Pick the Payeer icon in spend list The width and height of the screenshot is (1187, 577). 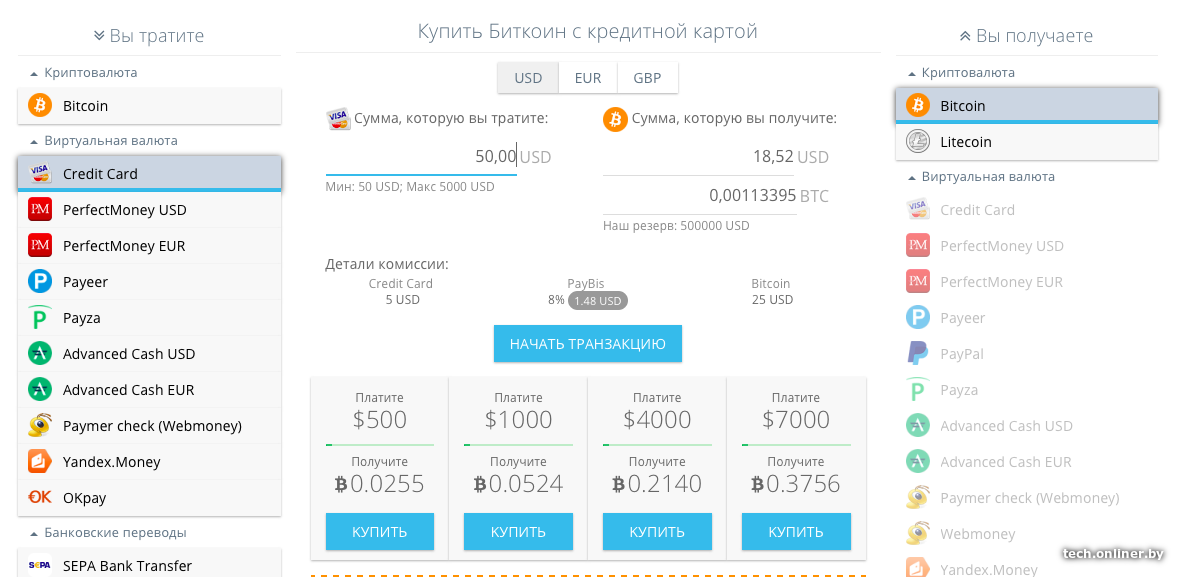click(x=40, y=282)
